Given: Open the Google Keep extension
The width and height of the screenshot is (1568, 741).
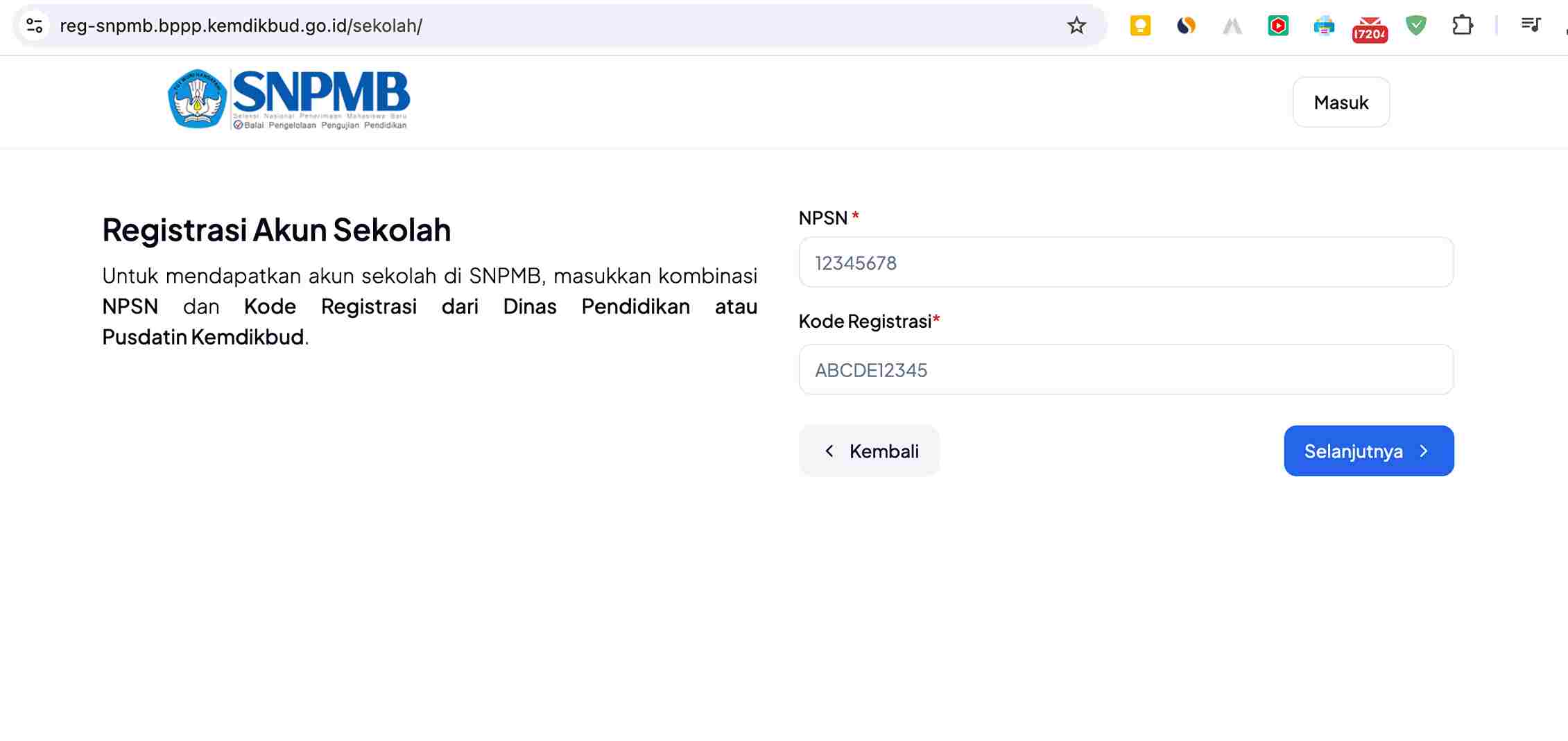Looking at the screenshot, I should (x=1140, y=26).
